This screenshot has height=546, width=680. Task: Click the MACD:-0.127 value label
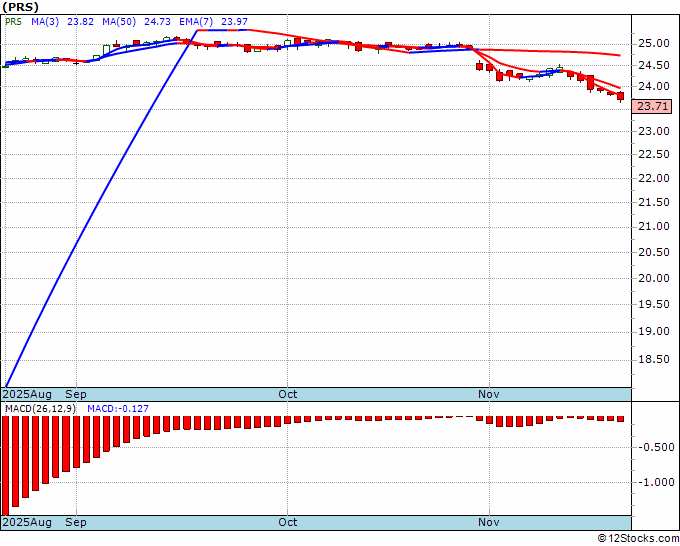[118, 409]
